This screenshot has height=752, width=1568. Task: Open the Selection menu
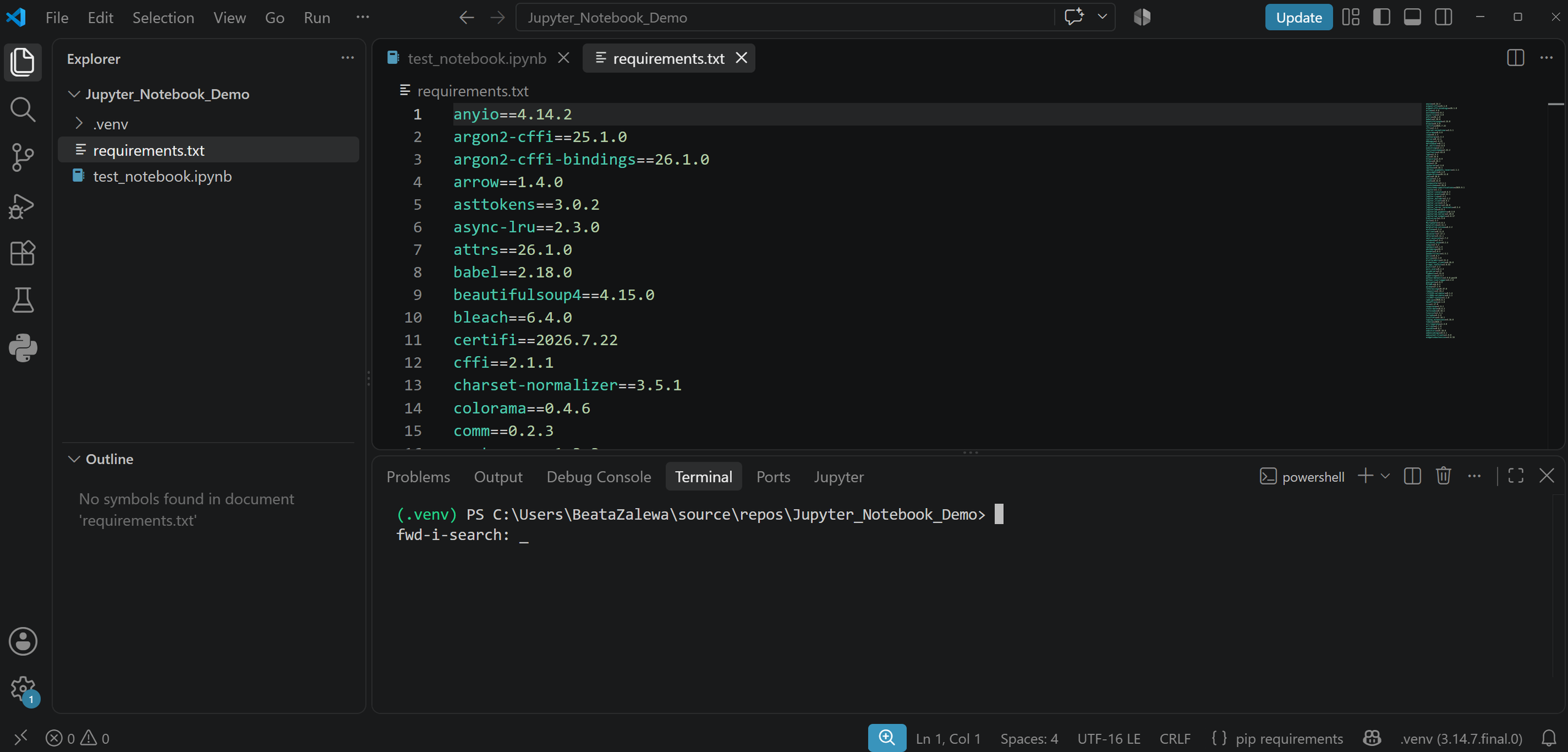(x=163, y=17)
